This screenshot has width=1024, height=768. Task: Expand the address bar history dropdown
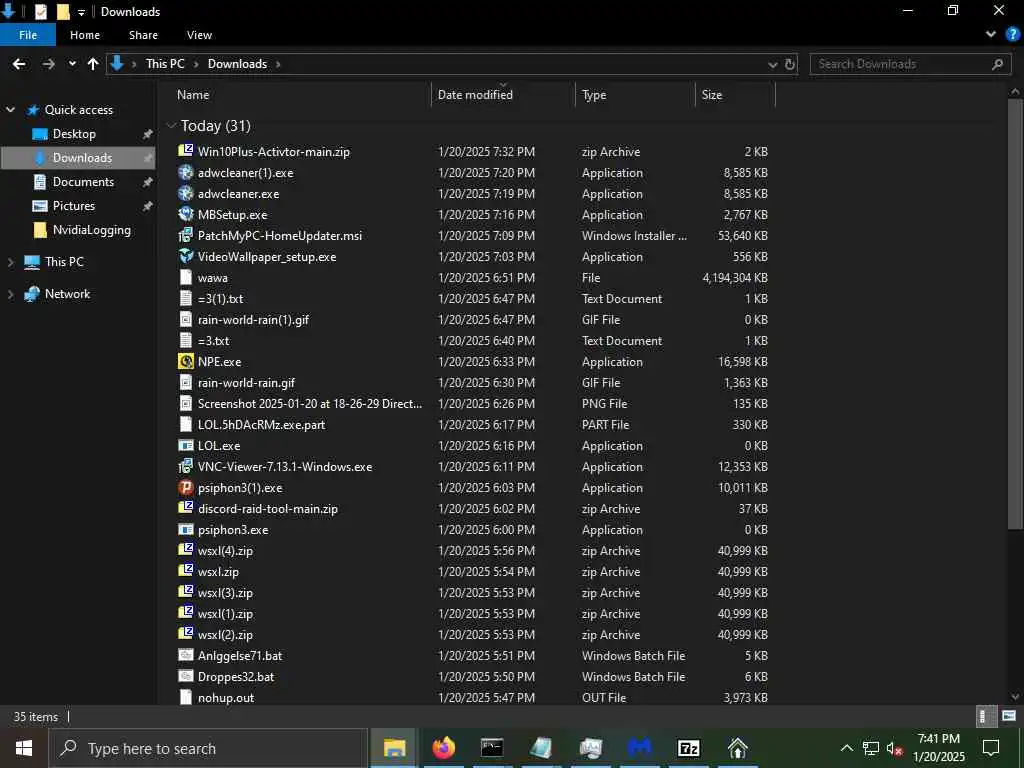(x=773, y=64)
